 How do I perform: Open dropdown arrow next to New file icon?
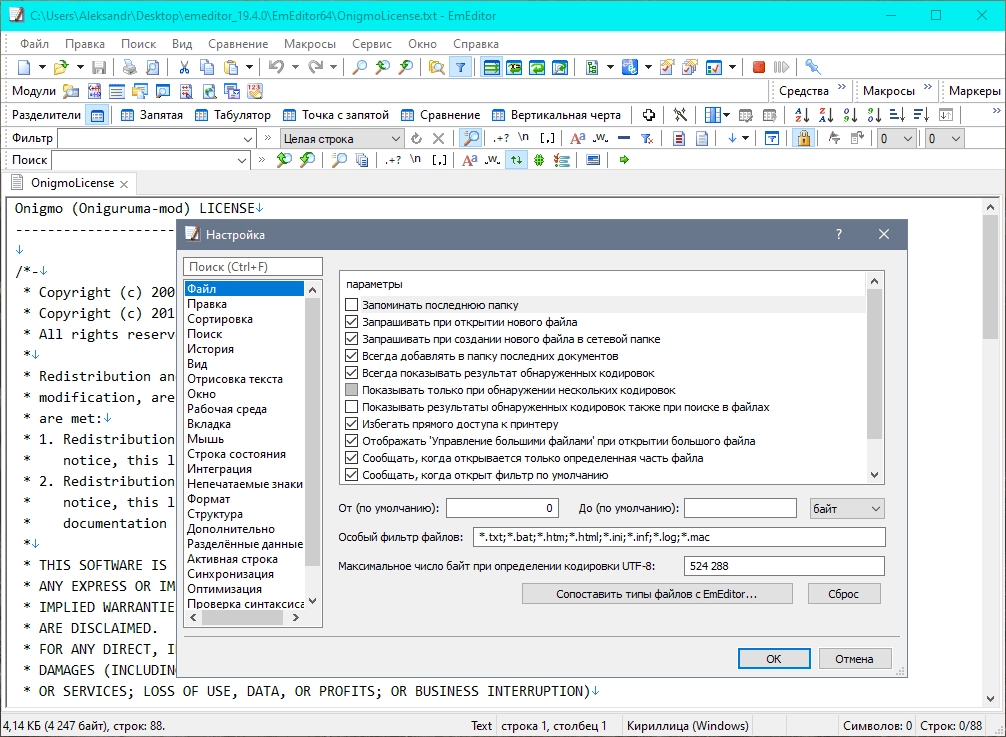42,67
